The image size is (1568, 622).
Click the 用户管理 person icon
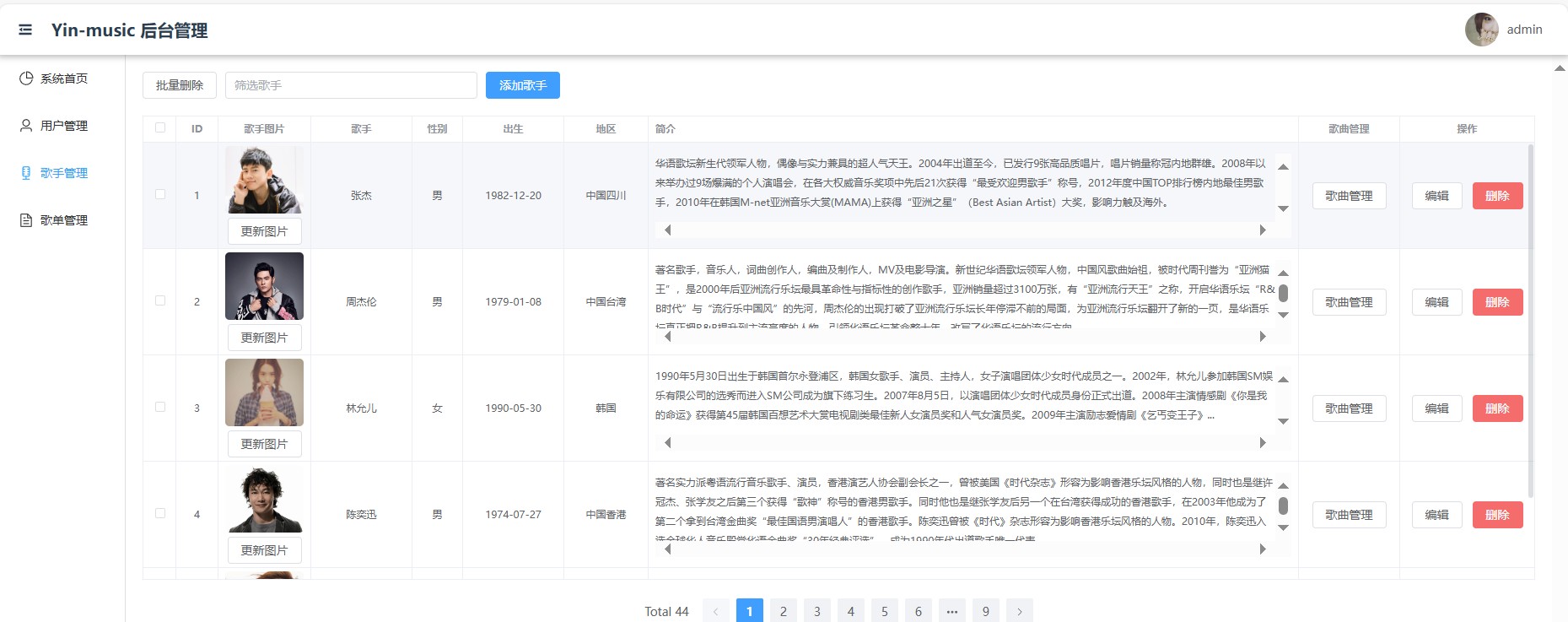tap(26, 126)
